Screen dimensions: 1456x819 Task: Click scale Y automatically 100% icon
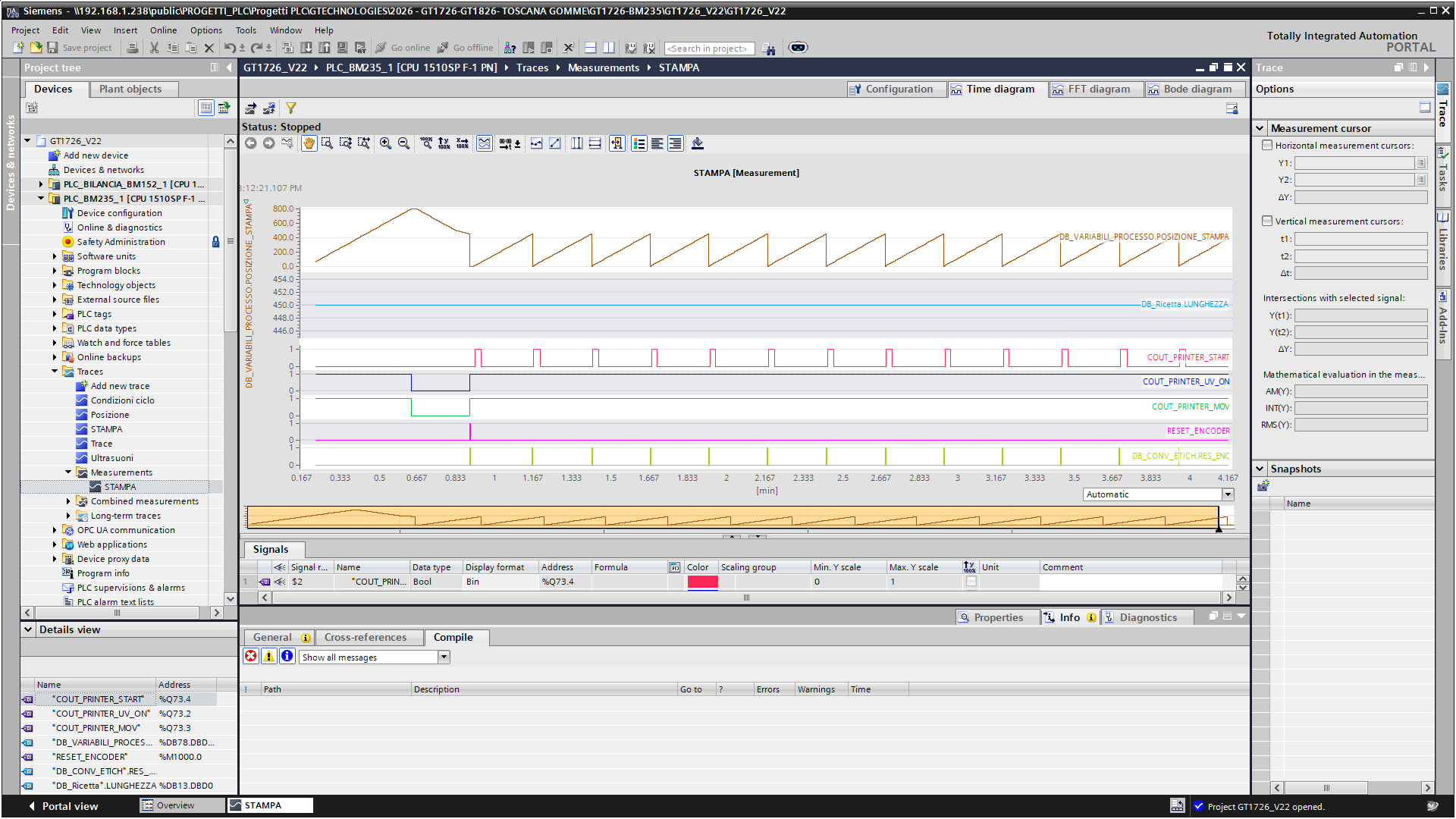(x=444, y=143)
